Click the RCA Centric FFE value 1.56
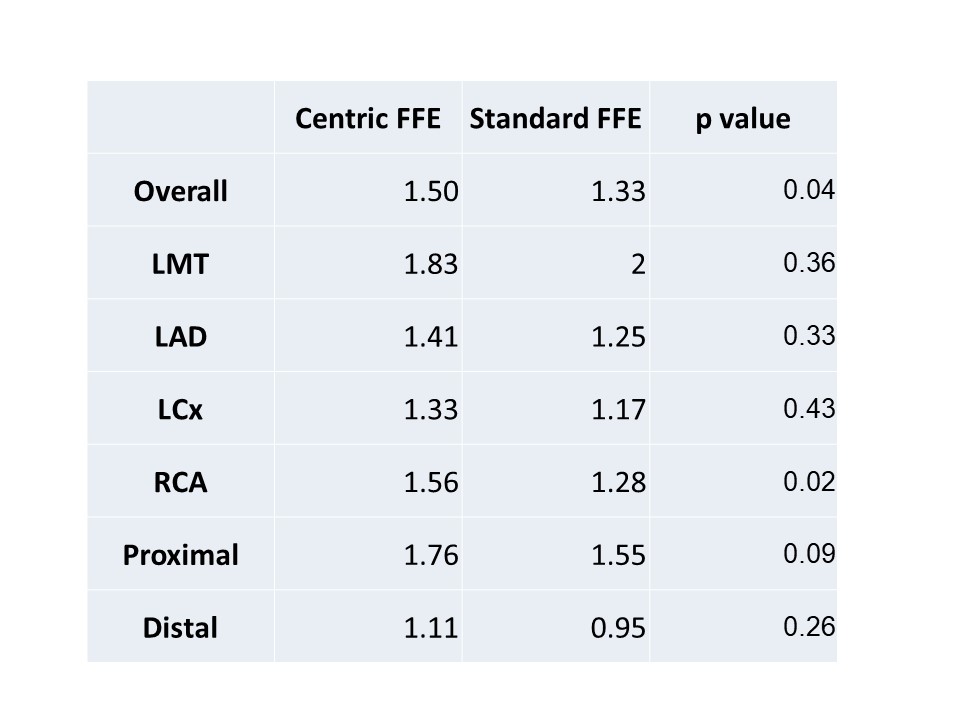The image size is (960, 720). point(431,482)
